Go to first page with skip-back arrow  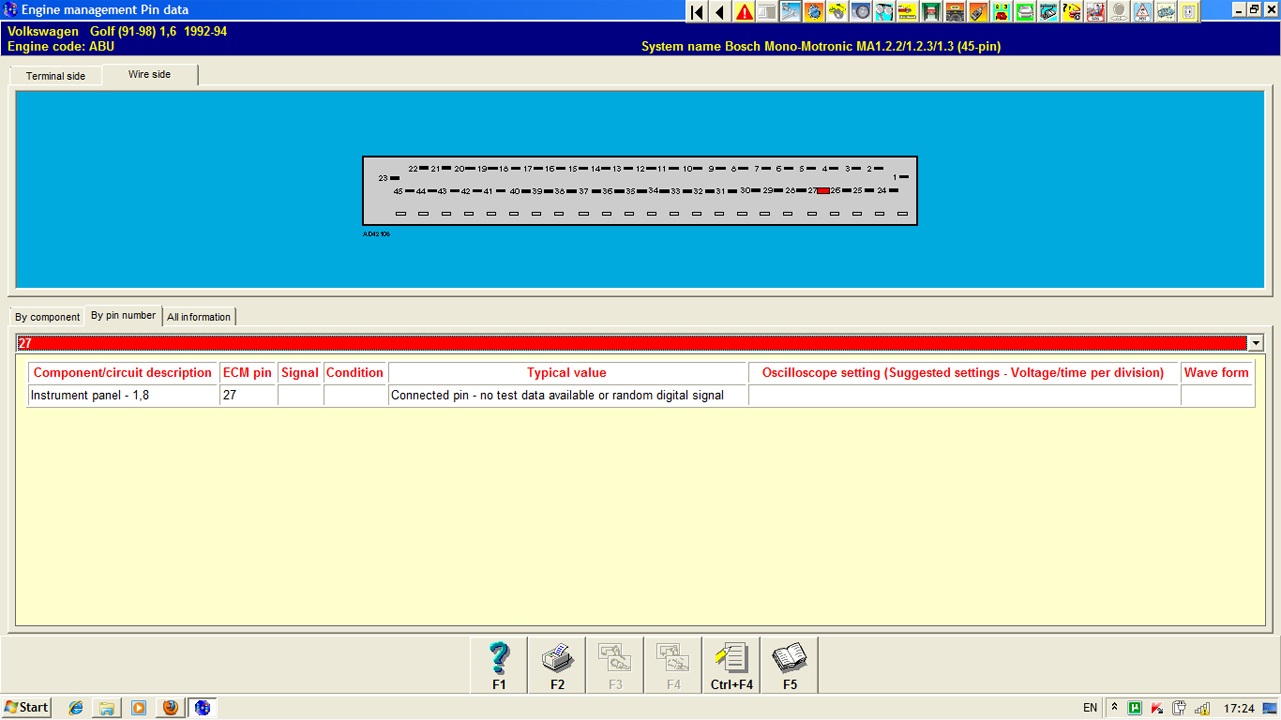click(697, 12)
